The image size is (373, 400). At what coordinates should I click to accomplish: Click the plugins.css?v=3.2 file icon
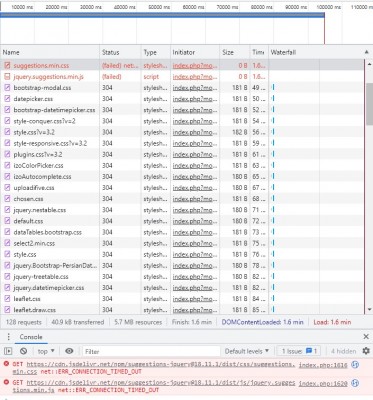pos(7,154)
